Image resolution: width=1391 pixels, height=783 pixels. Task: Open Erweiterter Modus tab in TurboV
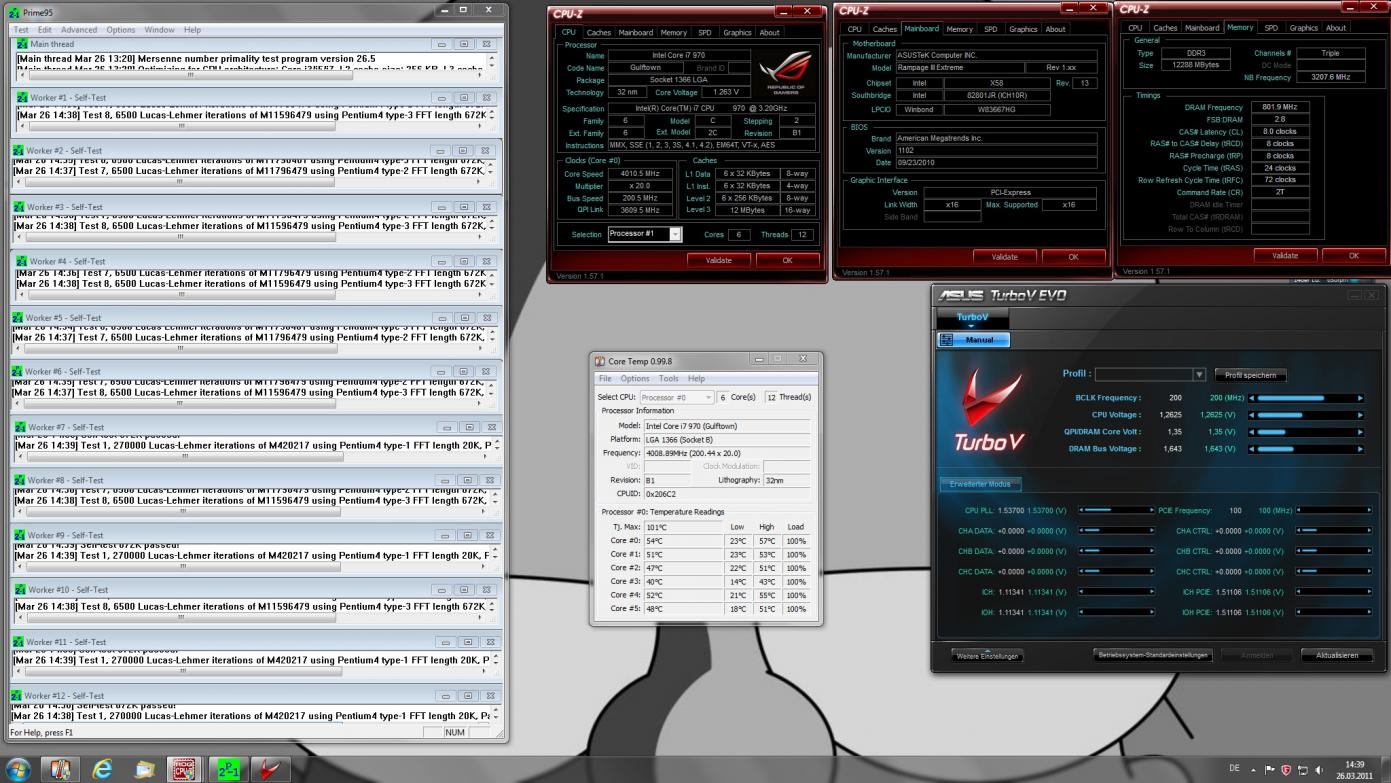(980, 484)
